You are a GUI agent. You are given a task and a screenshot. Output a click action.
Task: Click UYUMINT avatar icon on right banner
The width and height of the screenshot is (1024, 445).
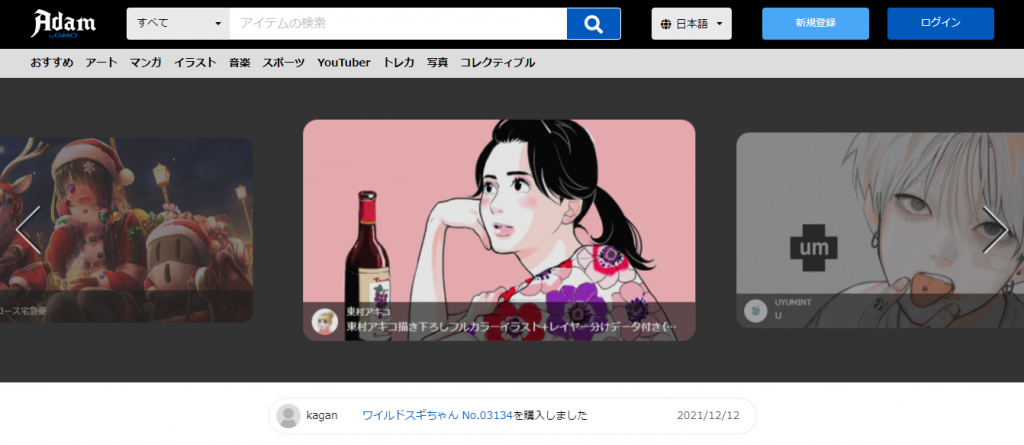click(756, 311)
